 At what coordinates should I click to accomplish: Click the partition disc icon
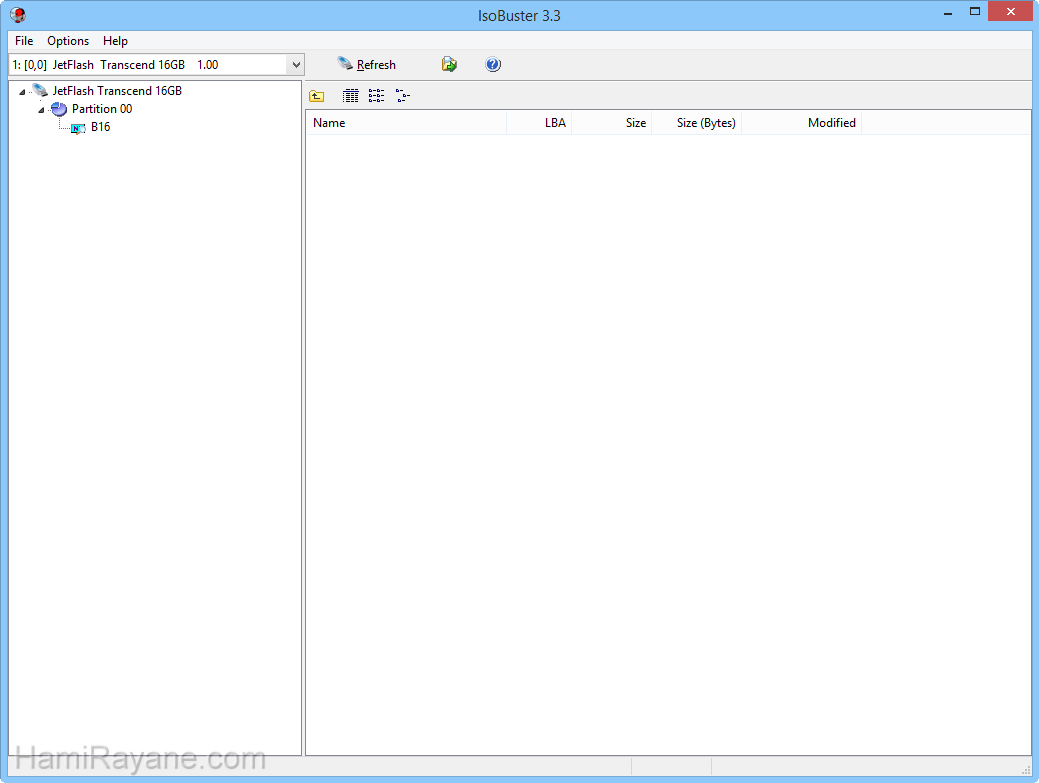[x=59, y=109]
